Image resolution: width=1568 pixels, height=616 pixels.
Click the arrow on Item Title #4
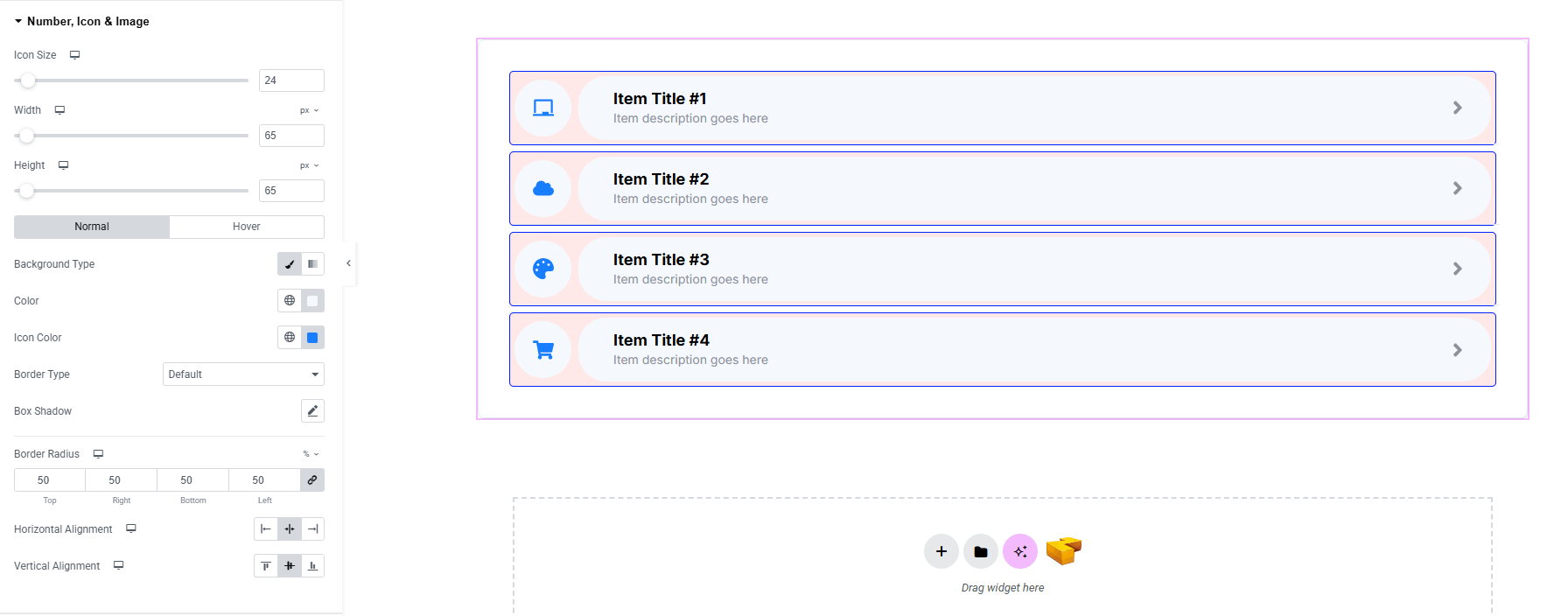pyautogui.click(x=1457, y=350)
